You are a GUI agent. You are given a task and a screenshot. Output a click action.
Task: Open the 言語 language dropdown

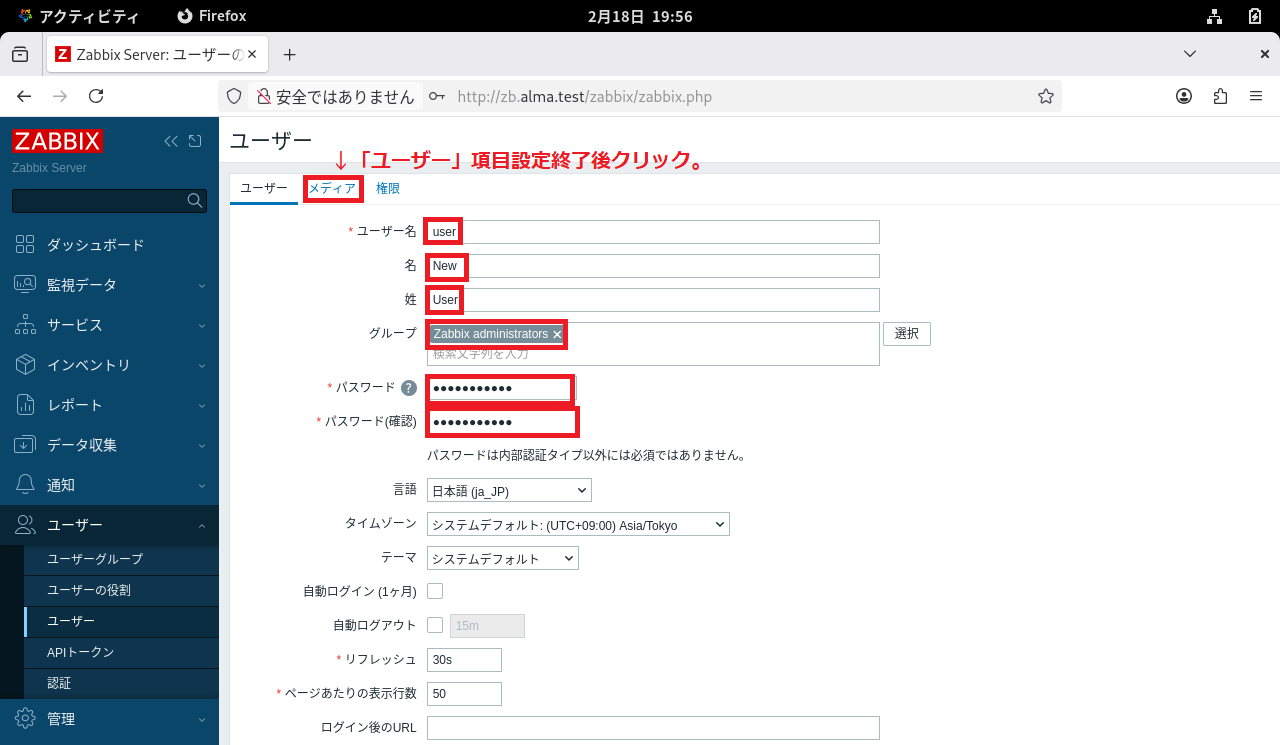point(509,490)
